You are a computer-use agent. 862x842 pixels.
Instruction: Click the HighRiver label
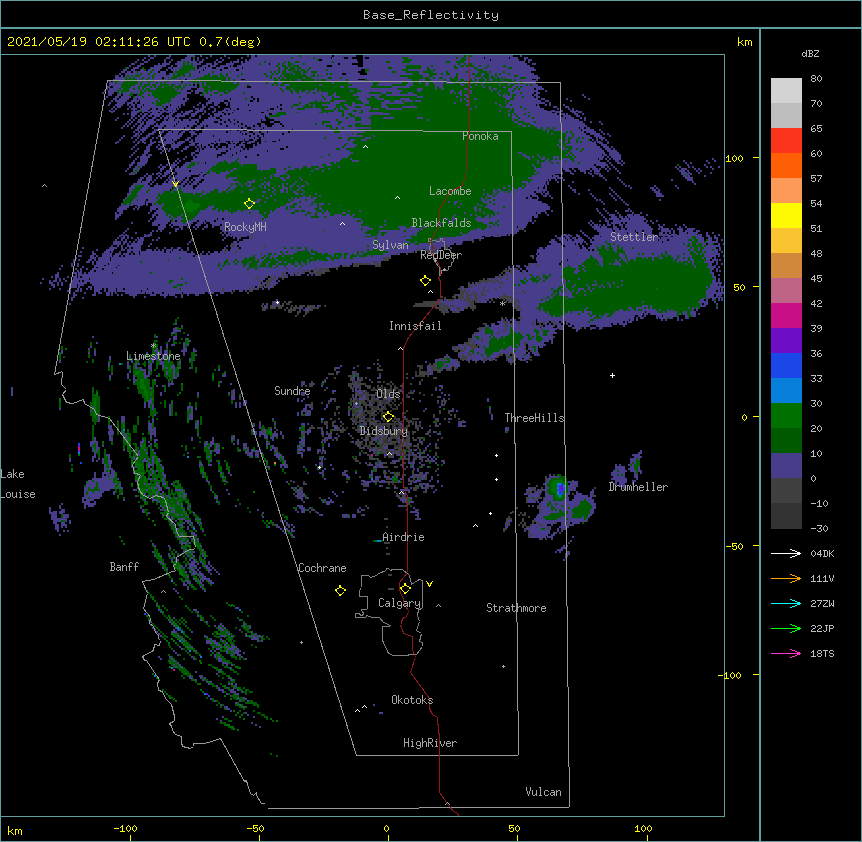pyautogui.click(x=430, y=743)
